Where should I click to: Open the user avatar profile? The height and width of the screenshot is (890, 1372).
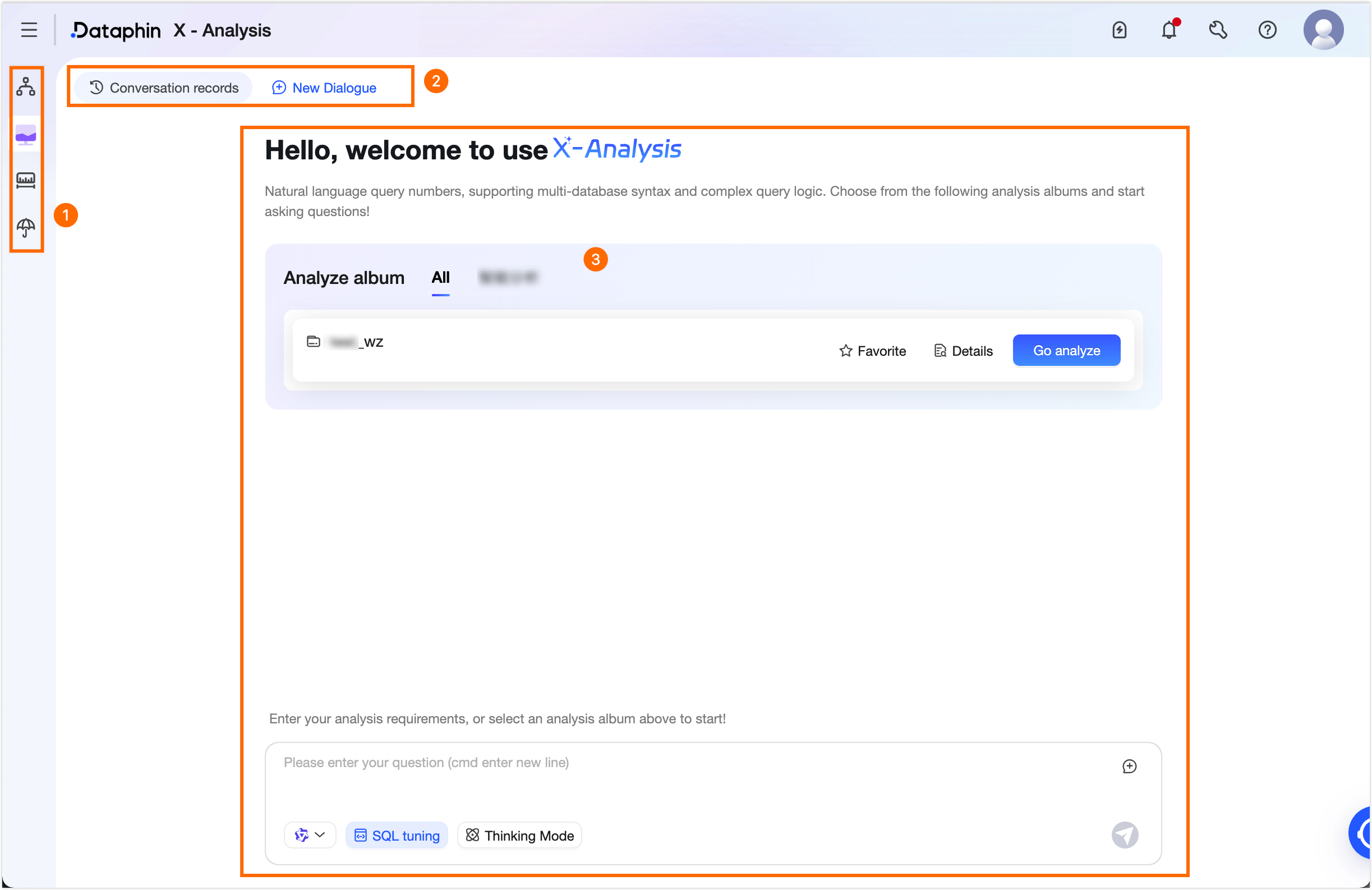[x=1323, y=30]
